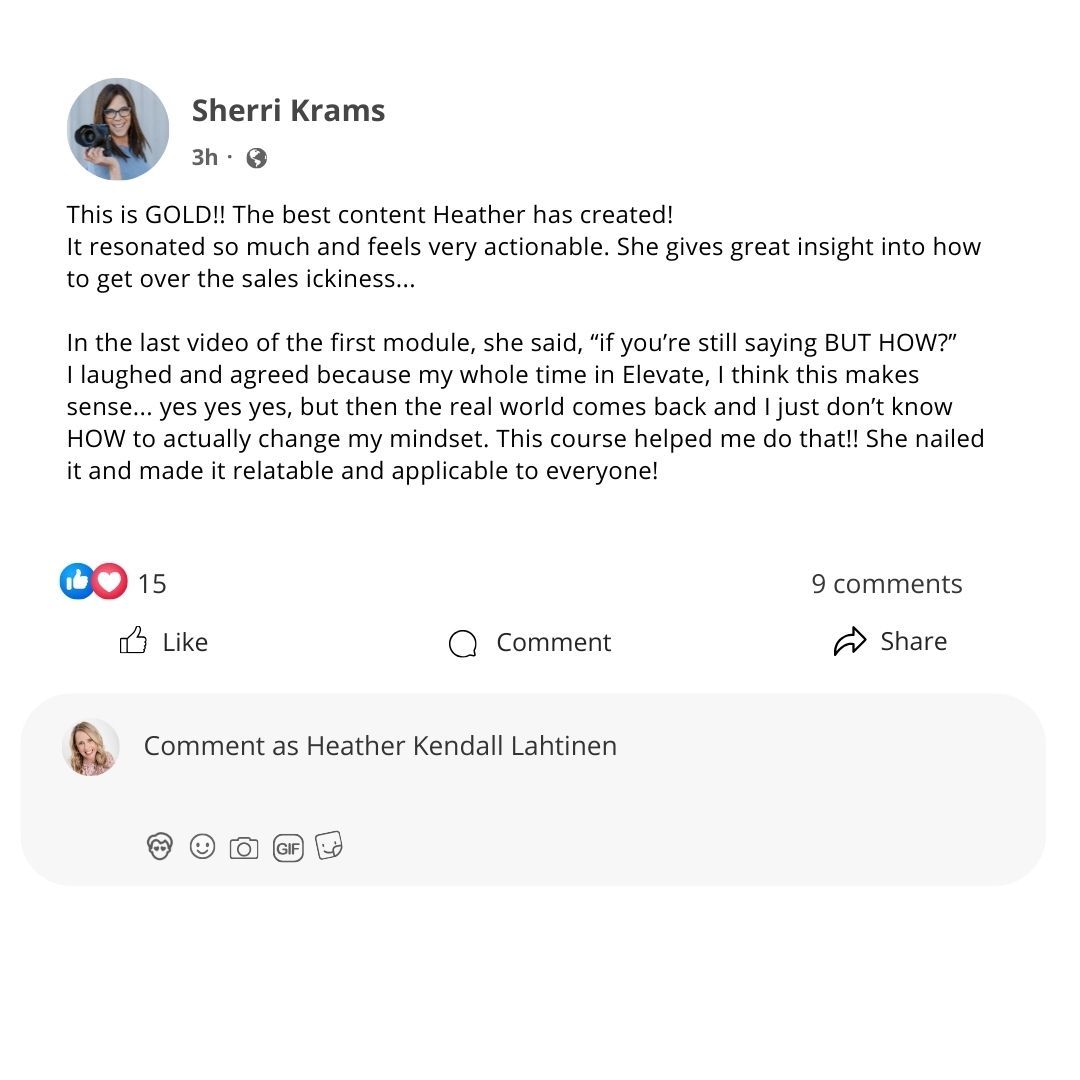Click the Comment text label
1080x1080 pixels.
tap(553, 642)
